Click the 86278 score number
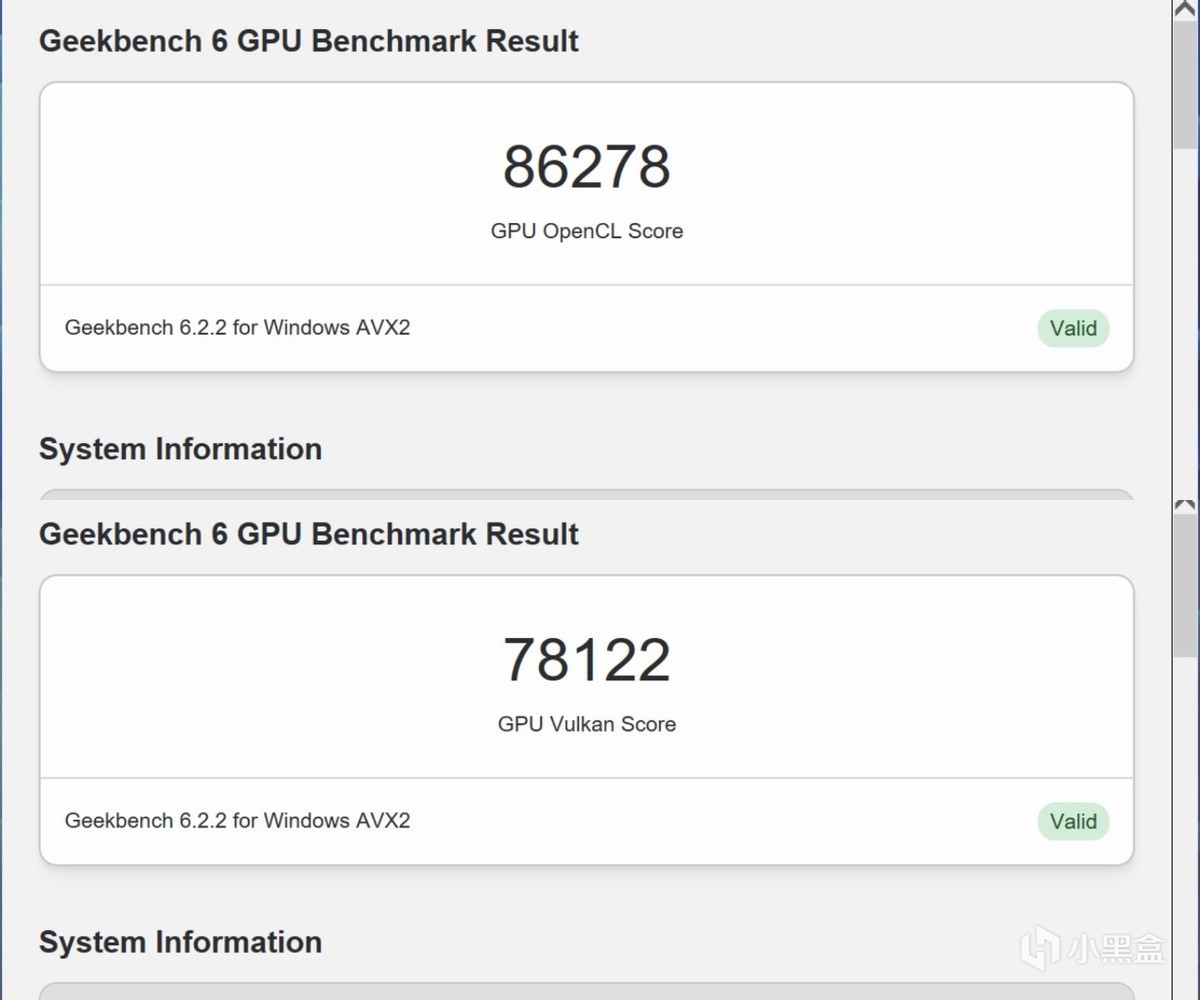 pos(586,167)
